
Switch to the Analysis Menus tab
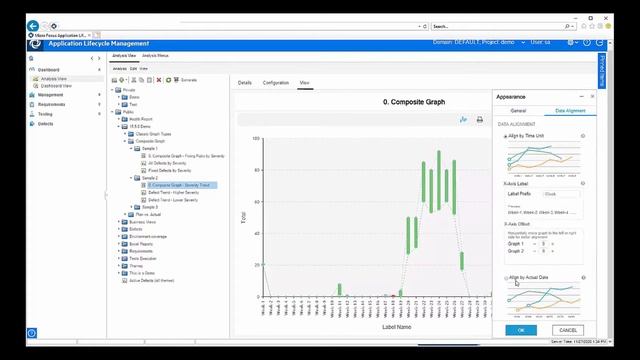coord(155,56)
